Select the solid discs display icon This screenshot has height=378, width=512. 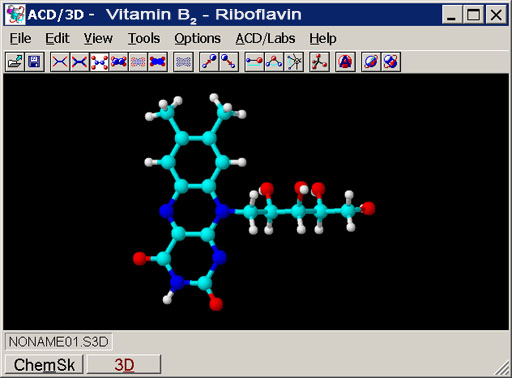click(x=158, y=62)
